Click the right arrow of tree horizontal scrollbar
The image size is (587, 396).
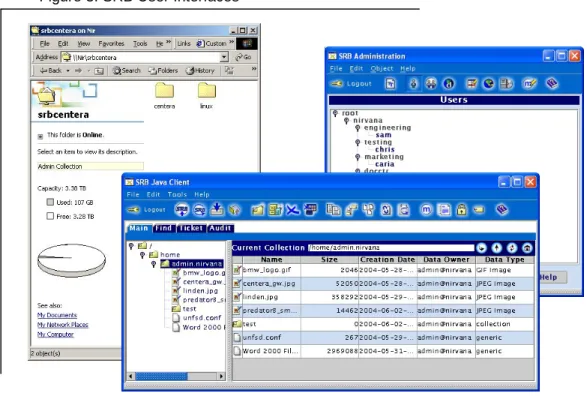click(222, 376)
